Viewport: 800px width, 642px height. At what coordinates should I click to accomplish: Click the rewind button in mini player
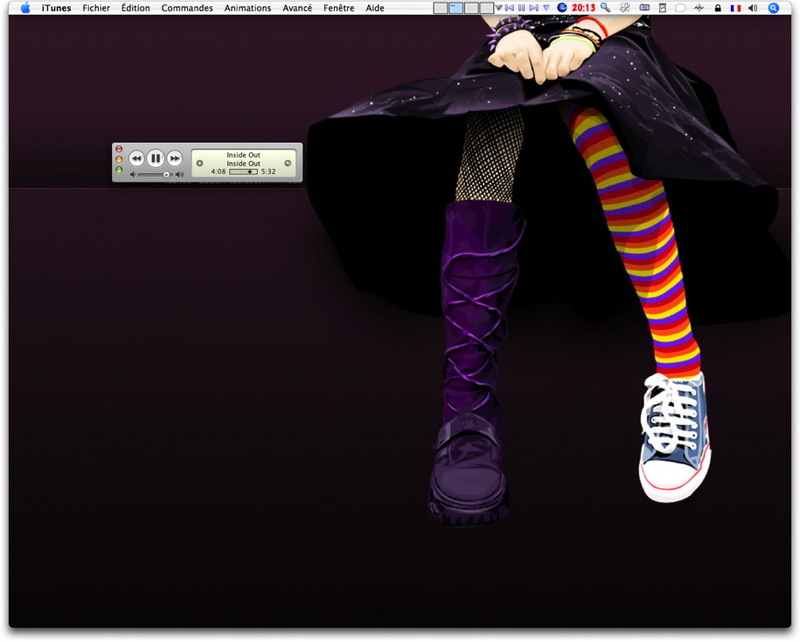point(136,158)
